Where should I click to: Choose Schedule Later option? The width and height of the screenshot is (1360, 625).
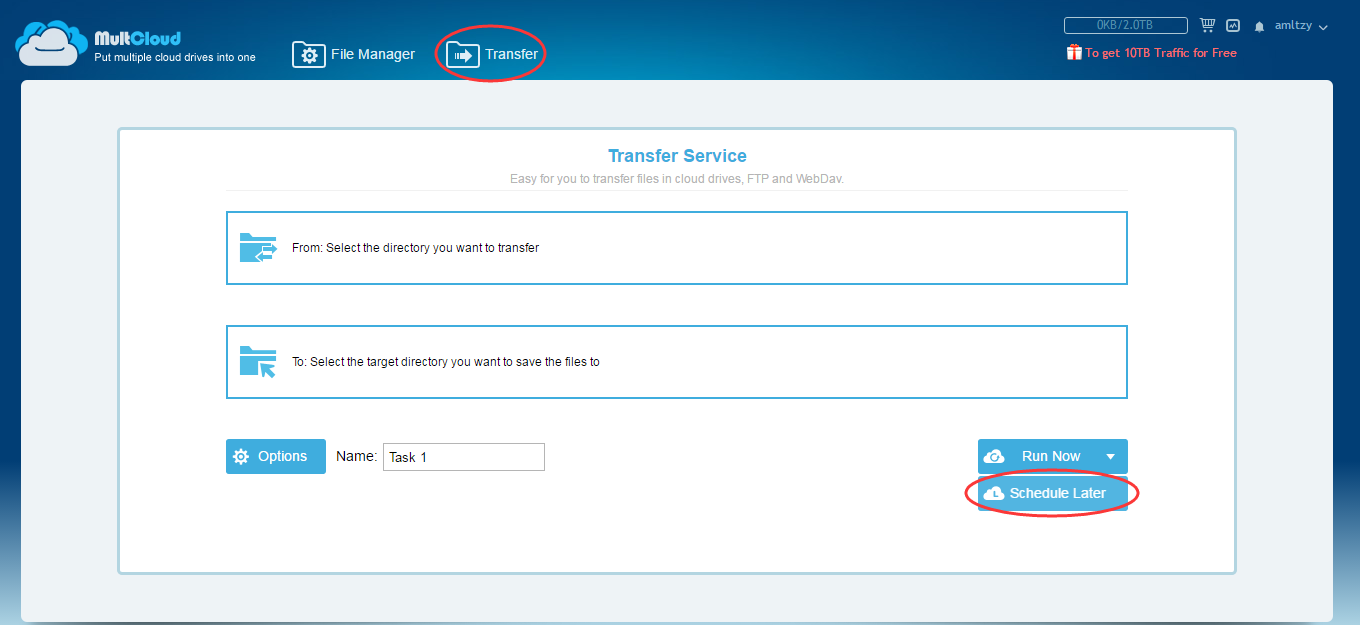[x=1053, y=493]
